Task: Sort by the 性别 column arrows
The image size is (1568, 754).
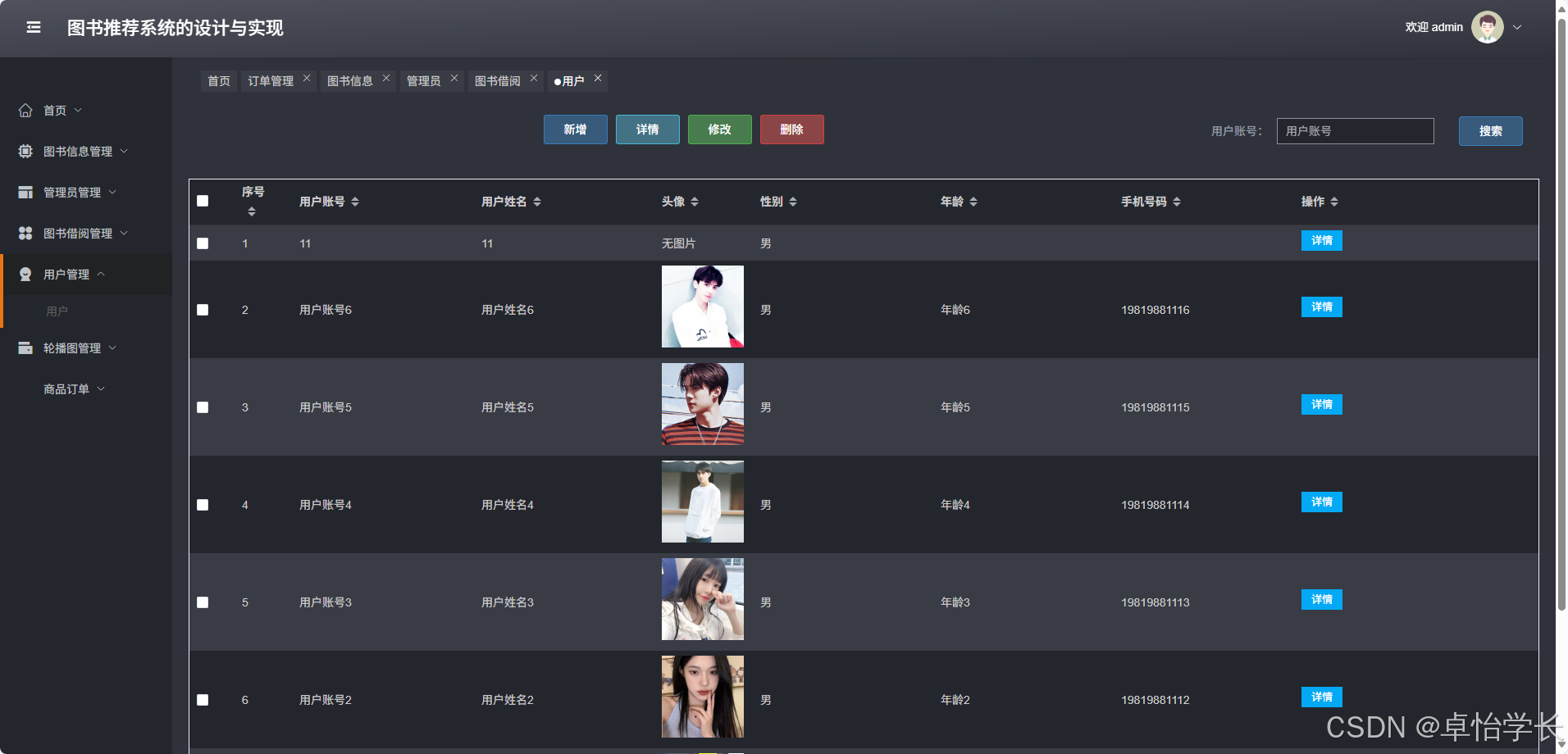Action: point(793,202)
